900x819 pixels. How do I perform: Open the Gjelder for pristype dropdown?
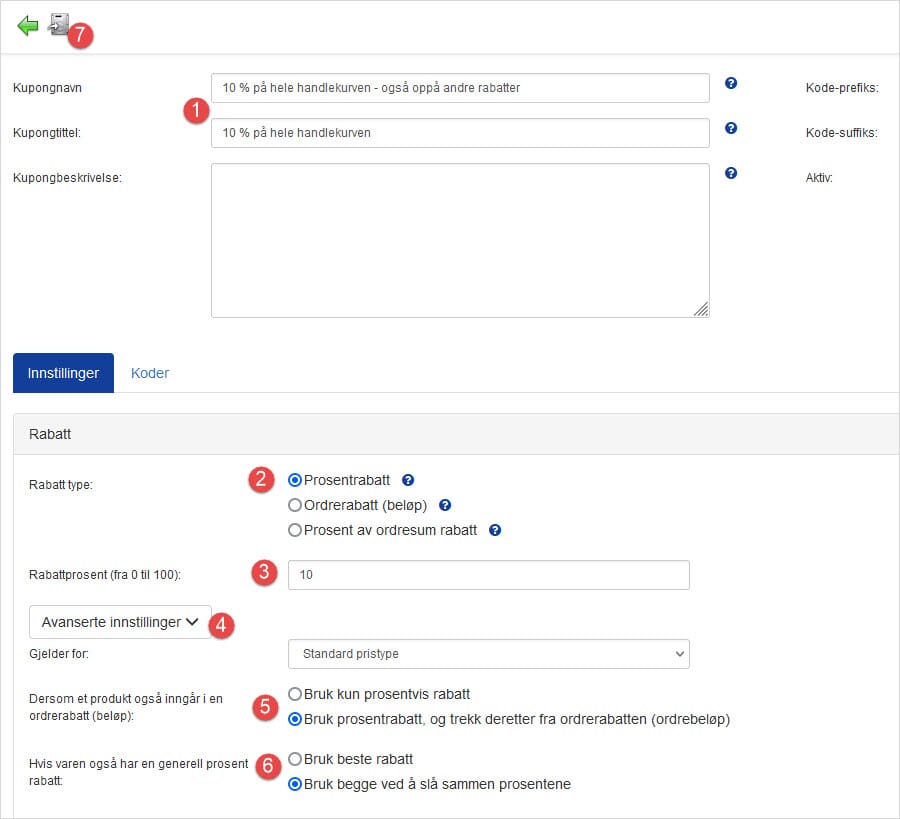488,654
